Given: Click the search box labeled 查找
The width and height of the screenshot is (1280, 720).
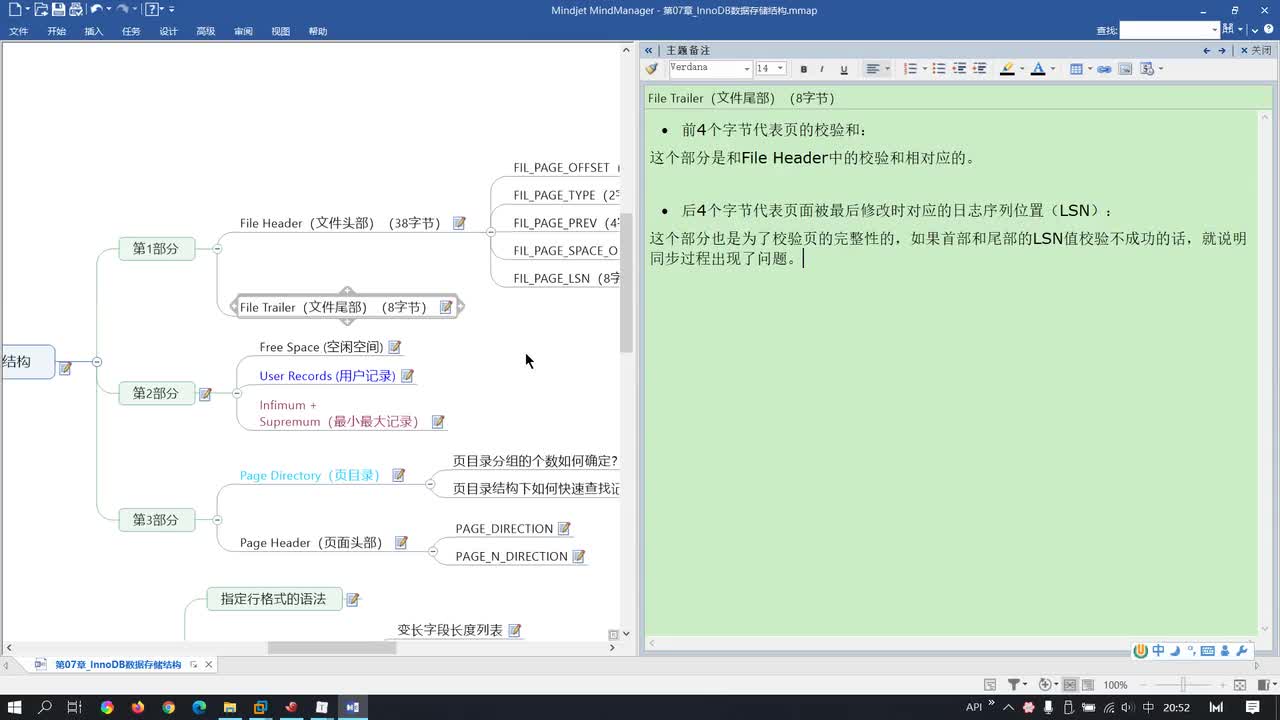Looking at the screenshot, I should [x=1169, y=30].
